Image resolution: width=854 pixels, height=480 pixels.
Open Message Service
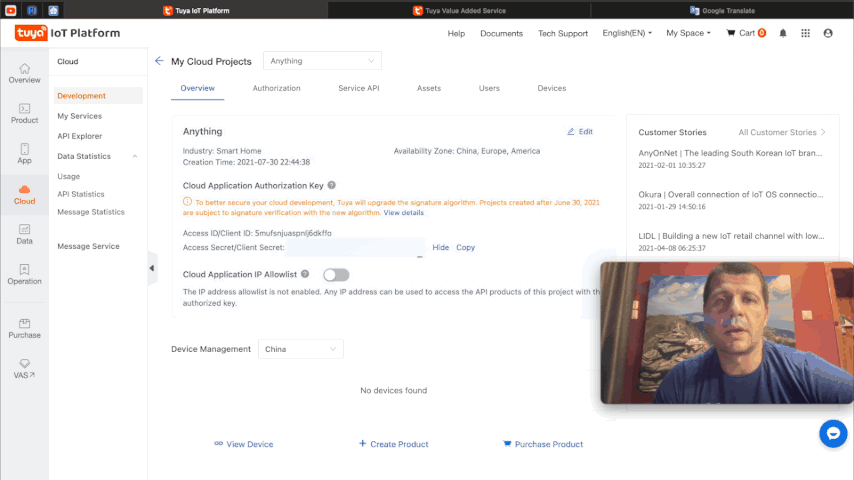88,246
